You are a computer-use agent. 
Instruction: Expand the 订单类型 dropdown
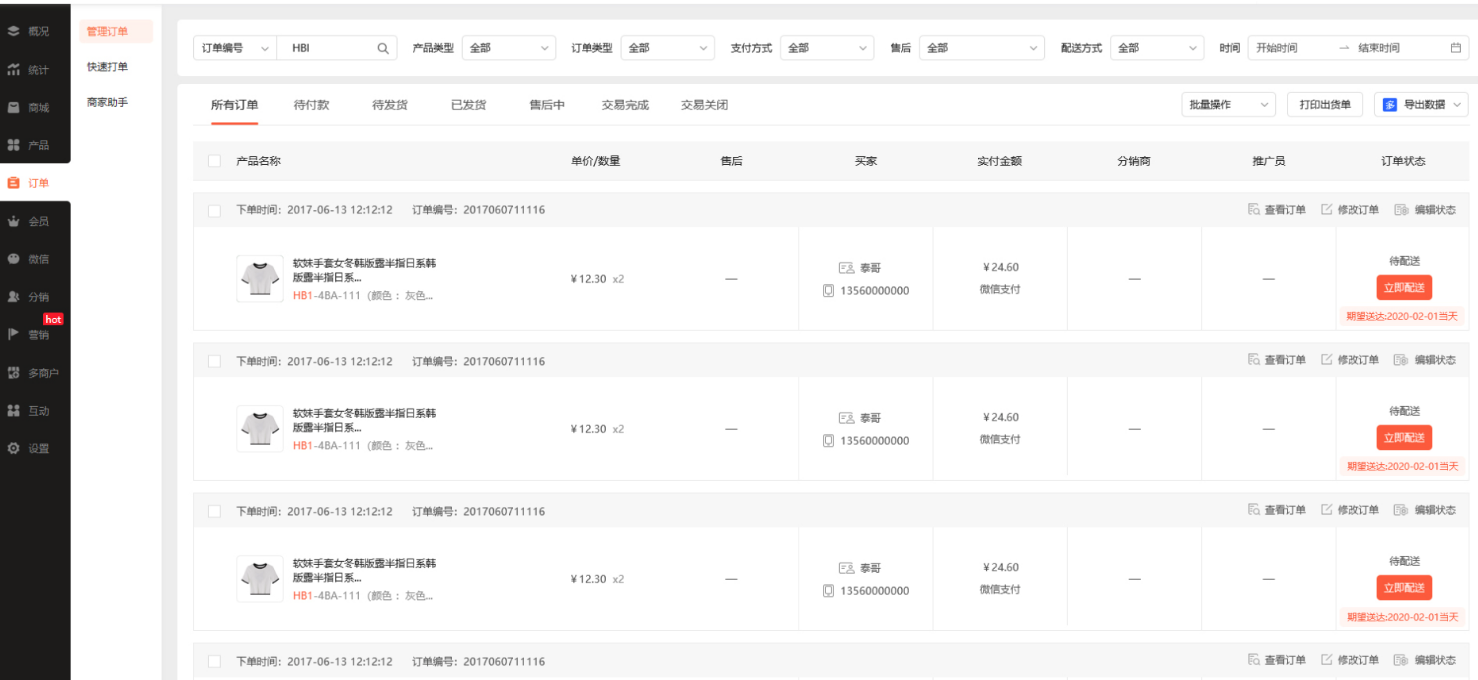tap(667, 48)
